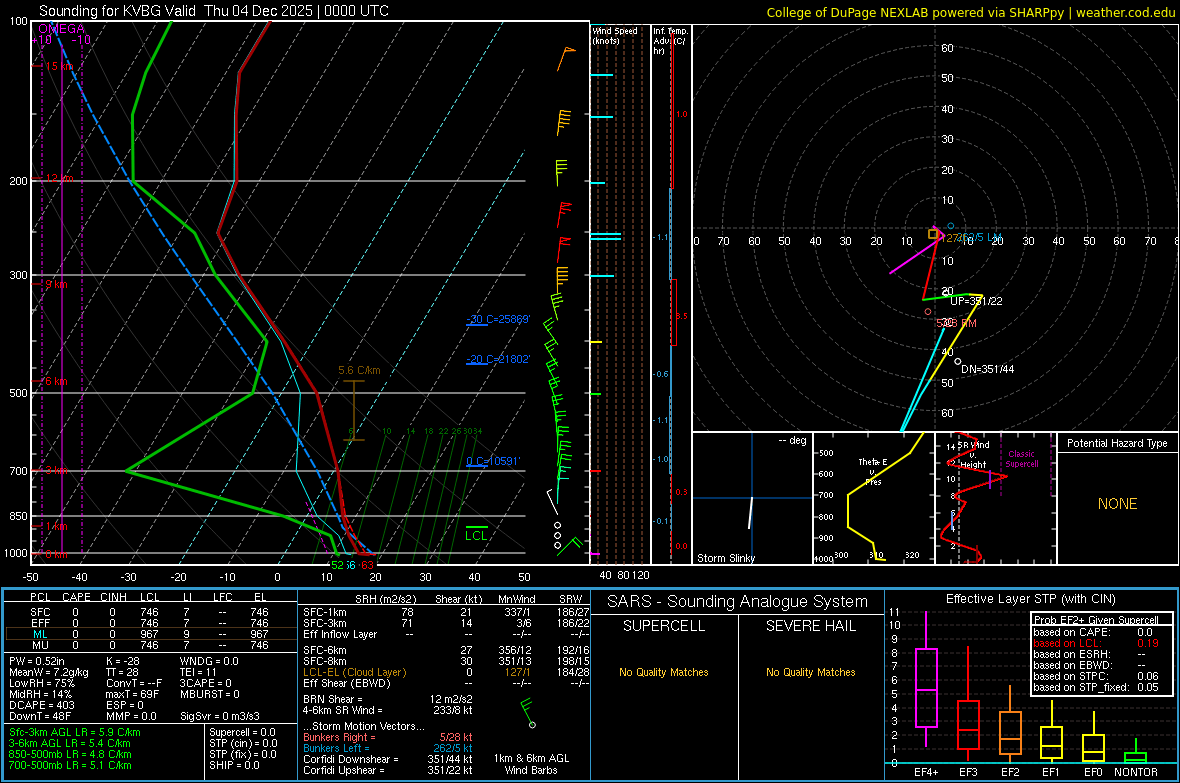This screenshot has width=1180, height=783.
Task: Click the red 'based on LCL:' row
Action: click(1096, 643)
